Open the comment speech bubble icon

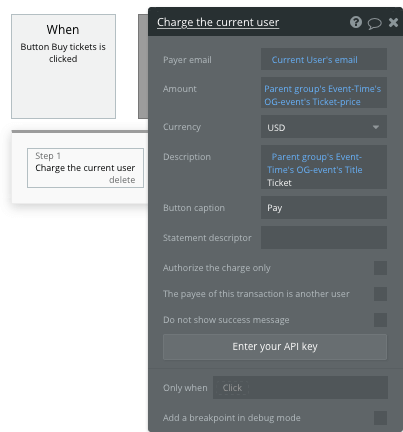pos(375,23)
